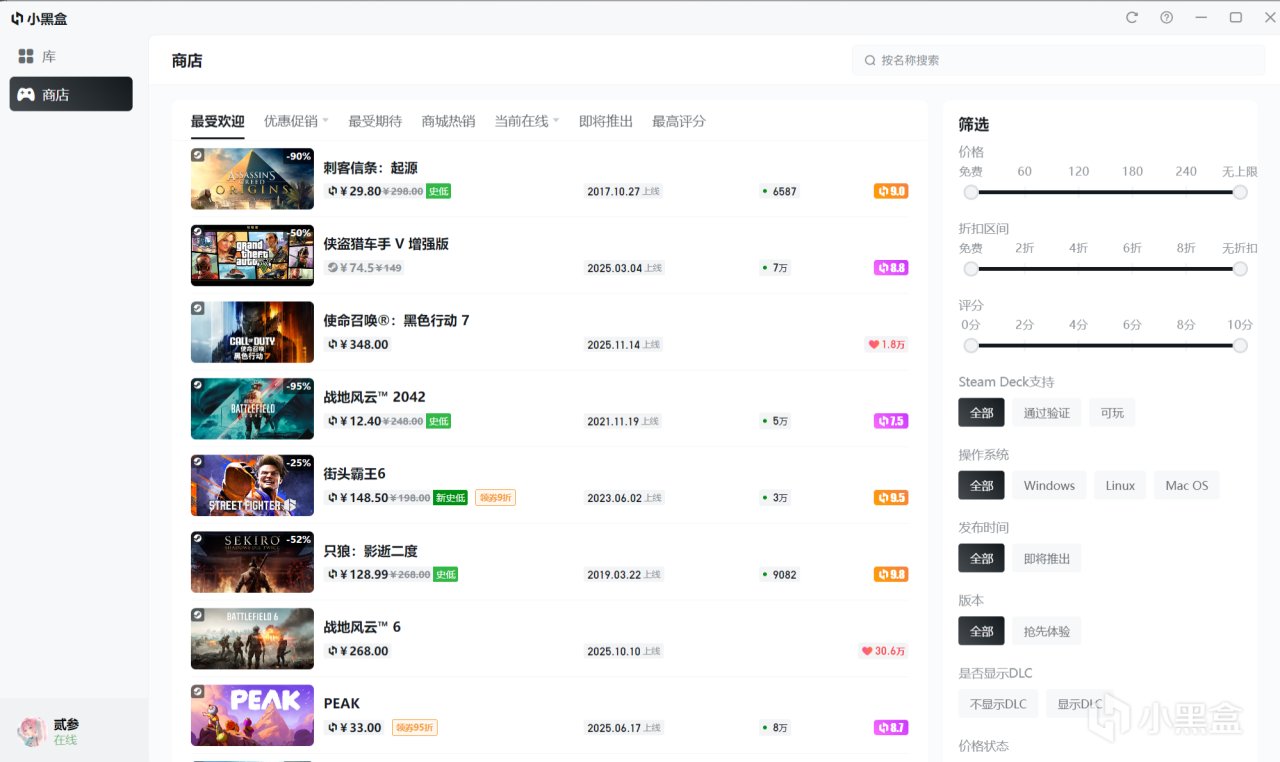Open the Sekiro thumbnail
Screen dimensions: 1280x762
tap(252, 562)
